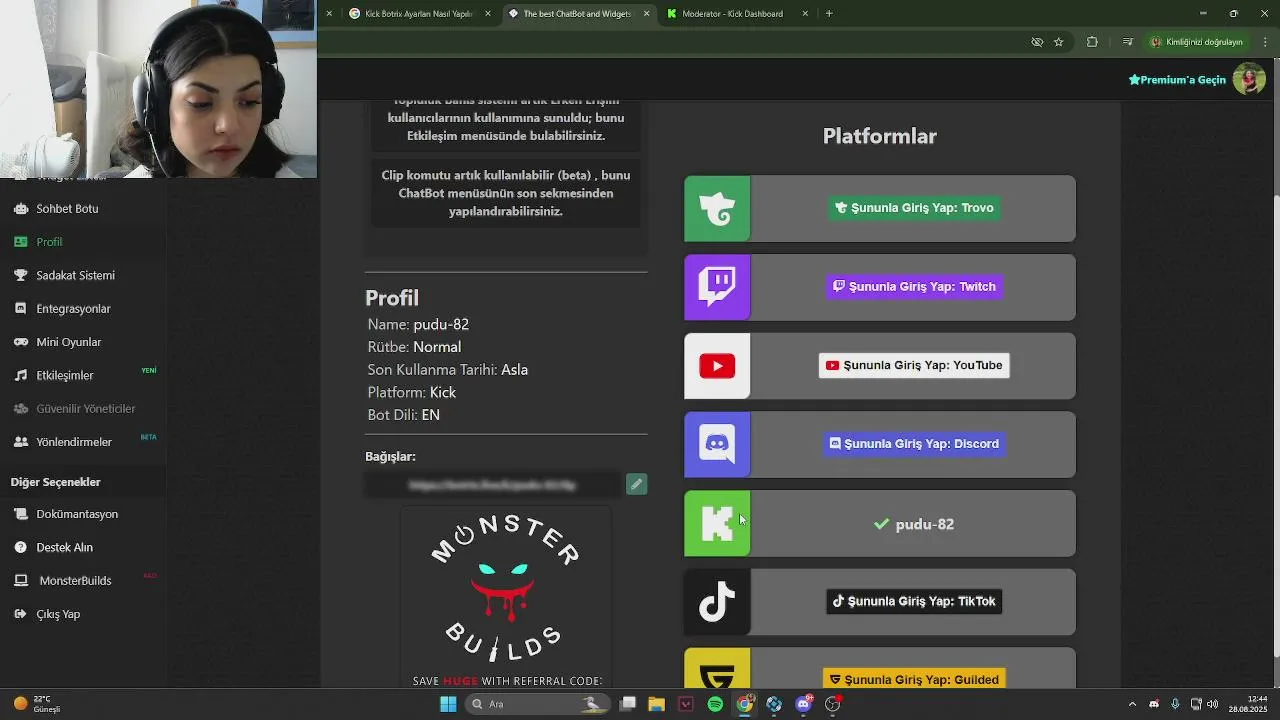Open the weather widget 22°C Güneşli
The width and height of the screenshot is (1280, 720).
(38, 704)
